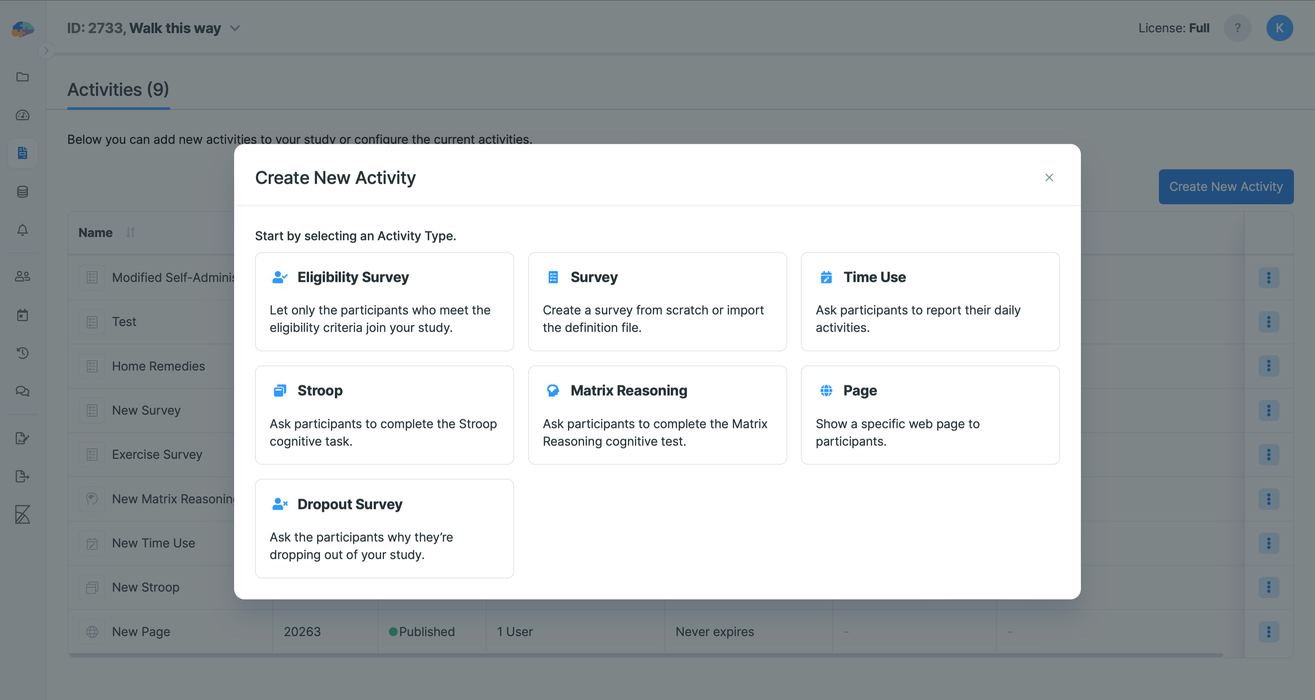This screenshot has height=700, width=1315.
Task: Click the calendar icon in the left sidebar
Action: pyautogui.click(x=22, y=315)
